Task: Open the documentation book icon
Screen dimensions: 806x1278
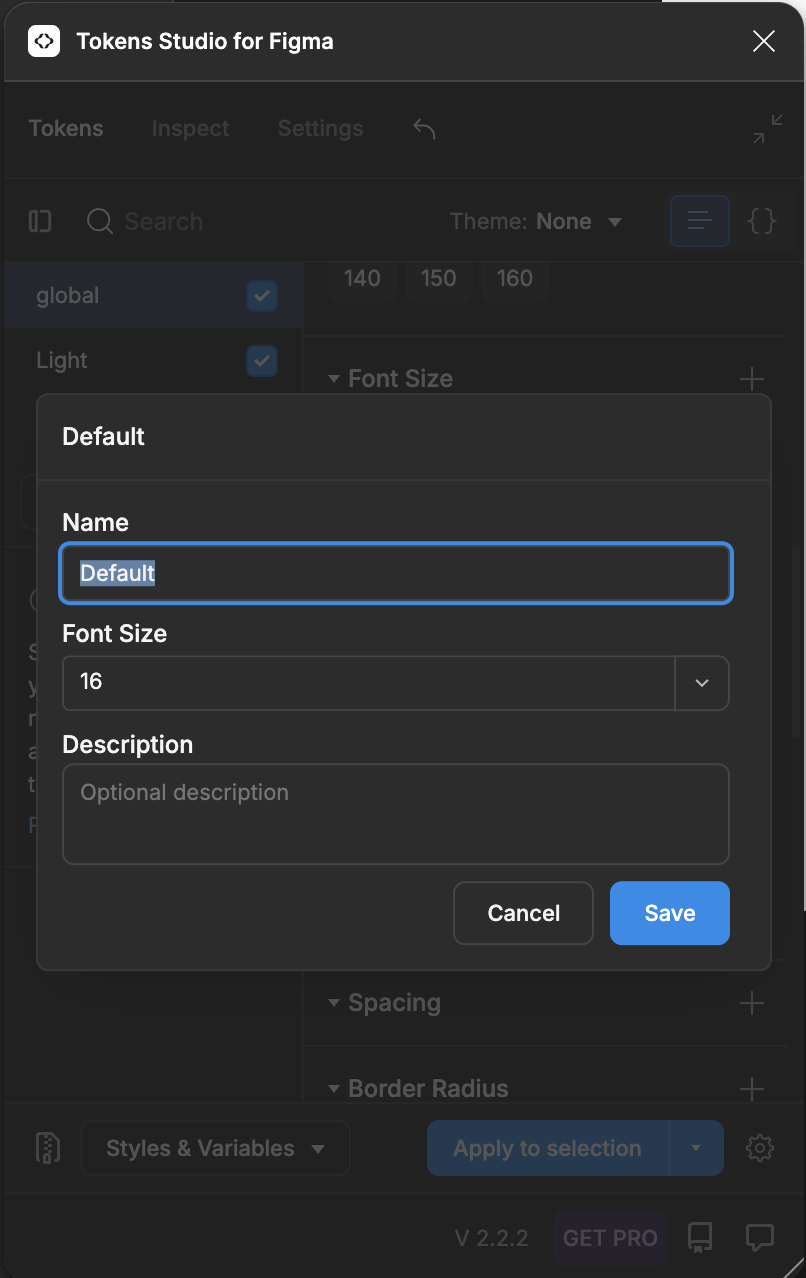Action: click(700, 1238)
